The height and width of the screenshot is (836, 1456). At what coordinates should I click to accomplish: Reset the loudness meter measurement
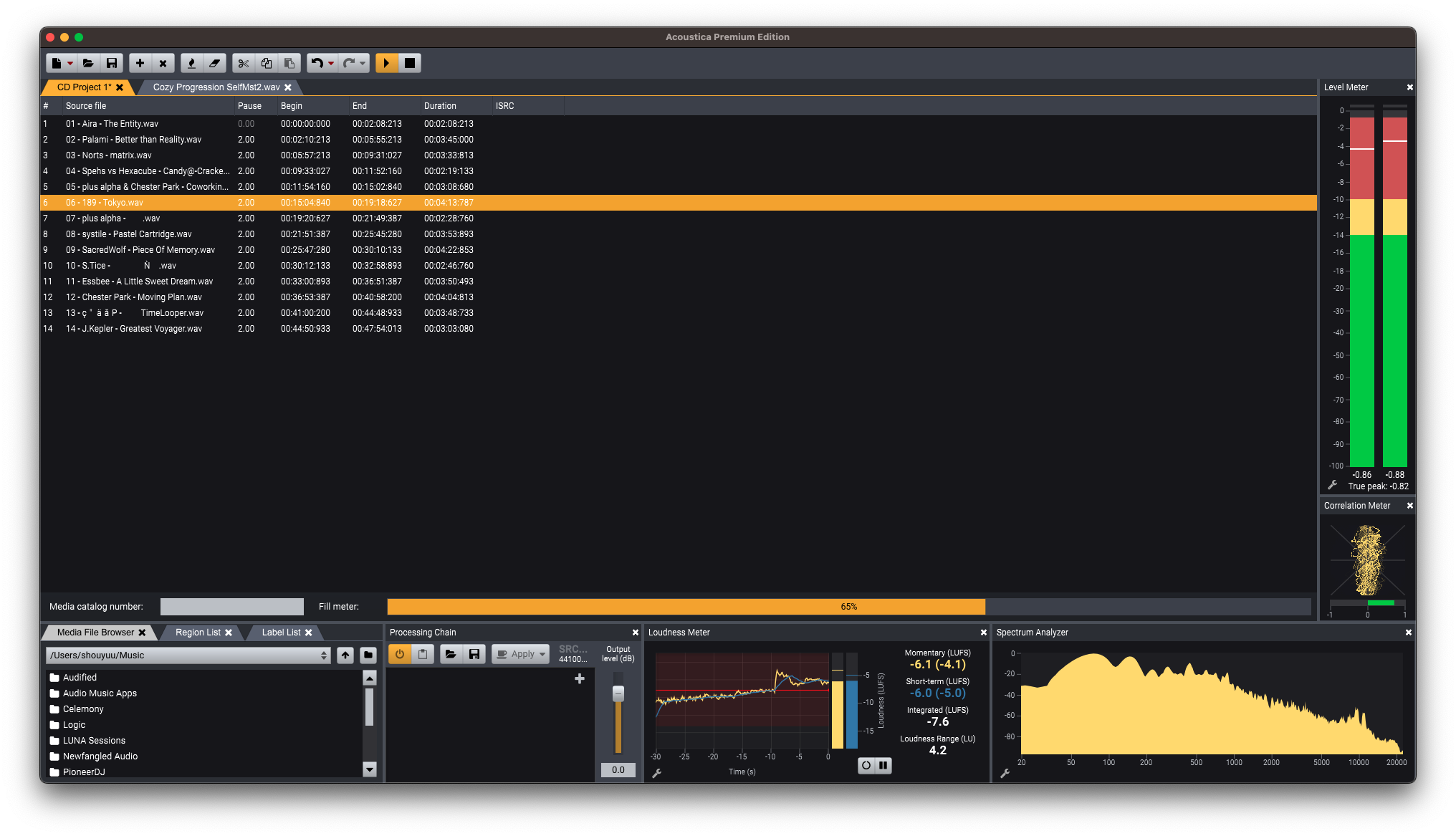click(x=866, y=765)
